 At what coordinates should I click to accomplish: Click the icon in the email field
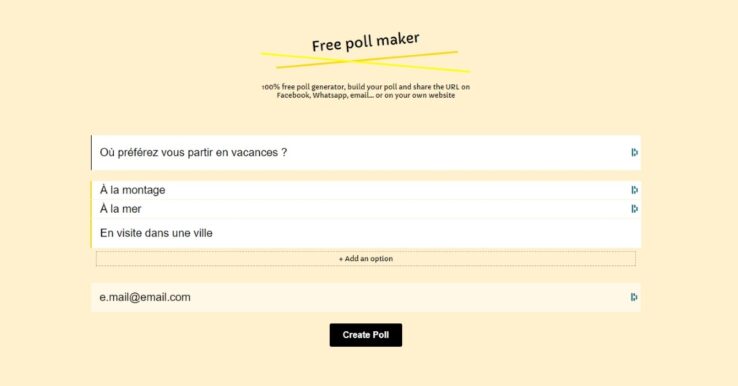click(634, 297)
